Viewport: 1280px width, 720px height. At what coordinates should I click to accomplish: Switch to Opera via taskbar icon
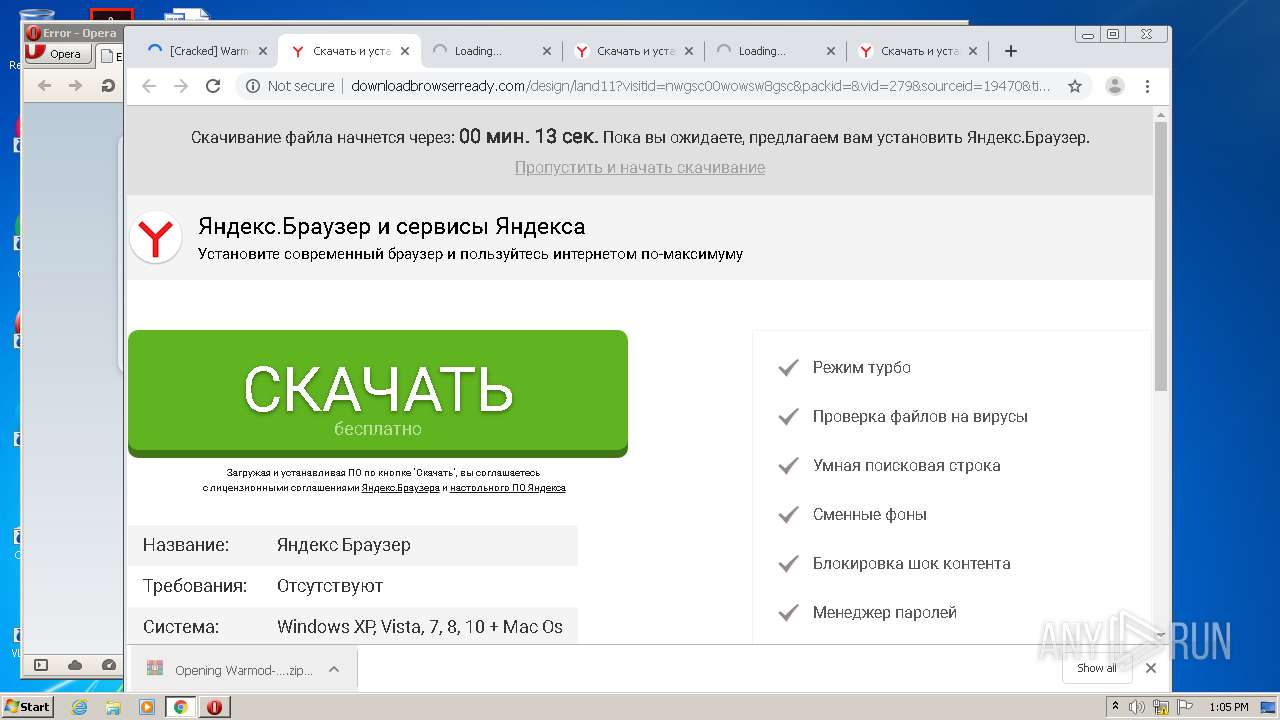[x=214, y=707]
